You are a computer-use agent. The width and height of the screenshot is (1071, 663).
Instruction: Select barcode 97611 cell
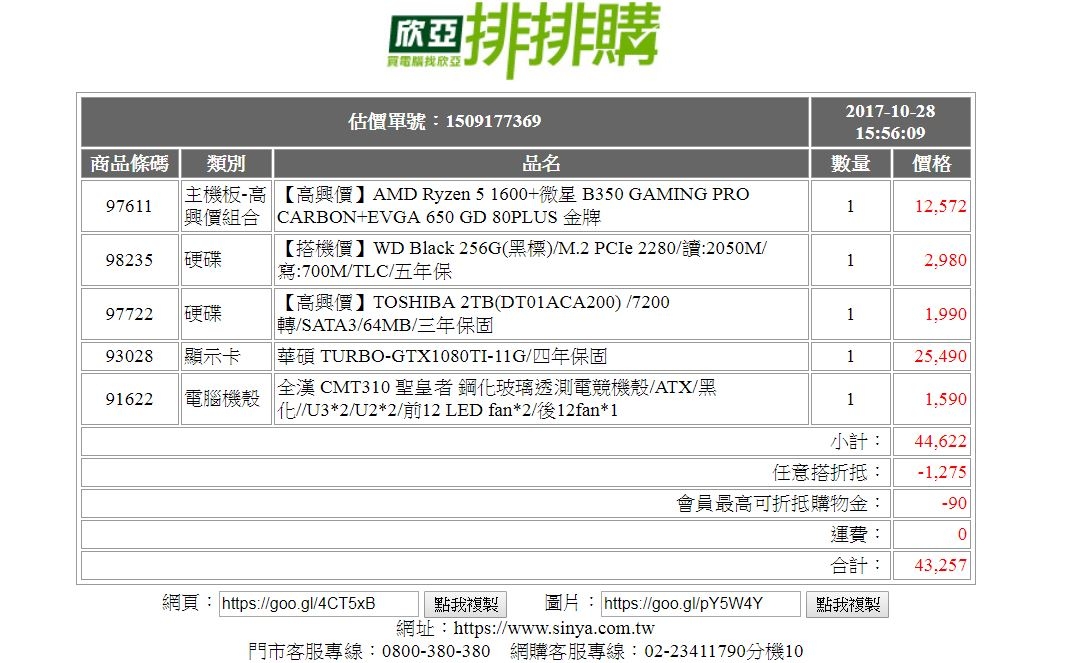[x=130, y=206]
